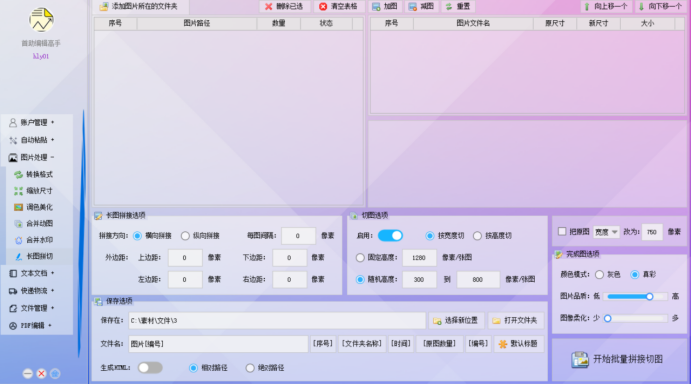Open 合并水印 from the sidebar

click(x=39, y=240)
